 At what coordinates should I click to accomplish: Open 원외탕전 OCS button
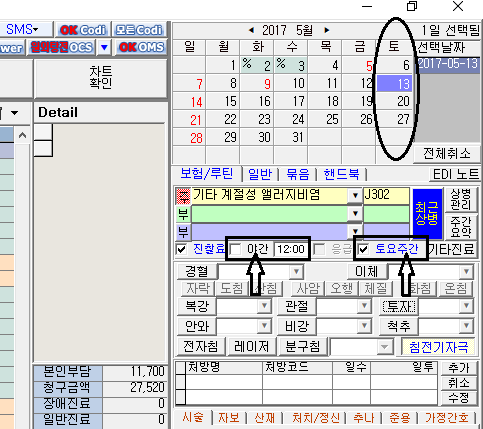click(x=61, y=47)
